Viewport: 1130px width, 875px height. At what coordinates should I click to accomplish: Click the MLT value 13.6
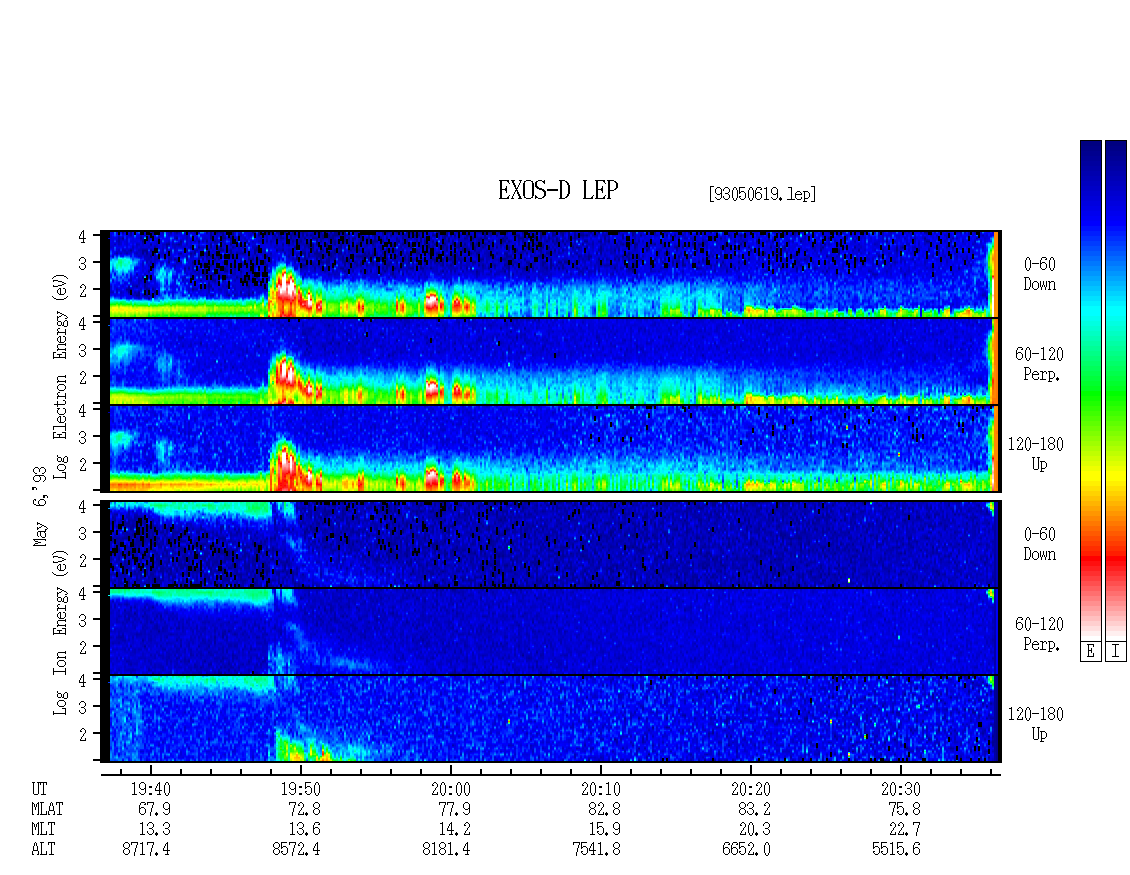[x=304, y=830]
